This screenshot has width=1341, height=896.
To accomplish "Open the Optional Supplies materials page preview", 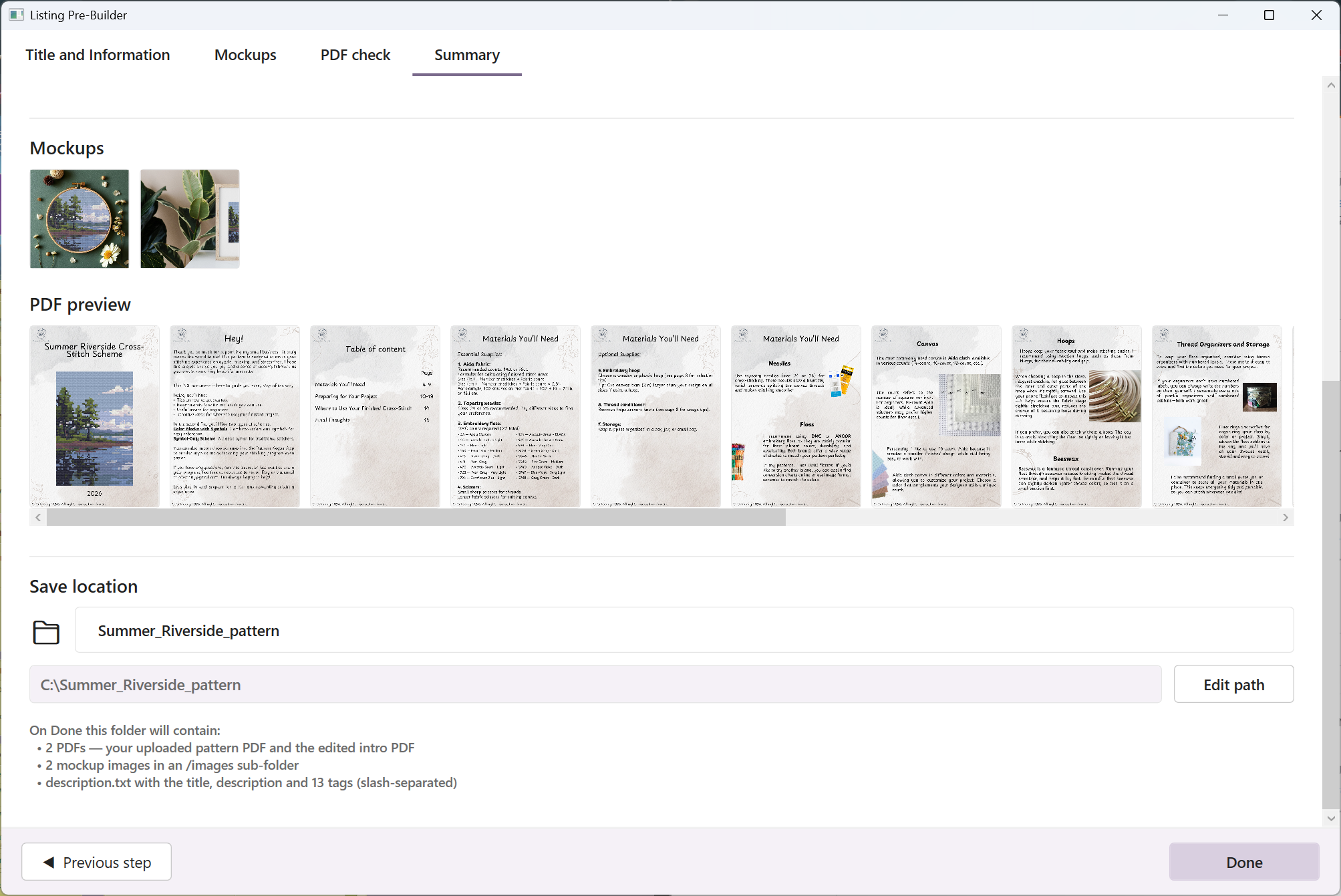I will (x=656, y=416).
